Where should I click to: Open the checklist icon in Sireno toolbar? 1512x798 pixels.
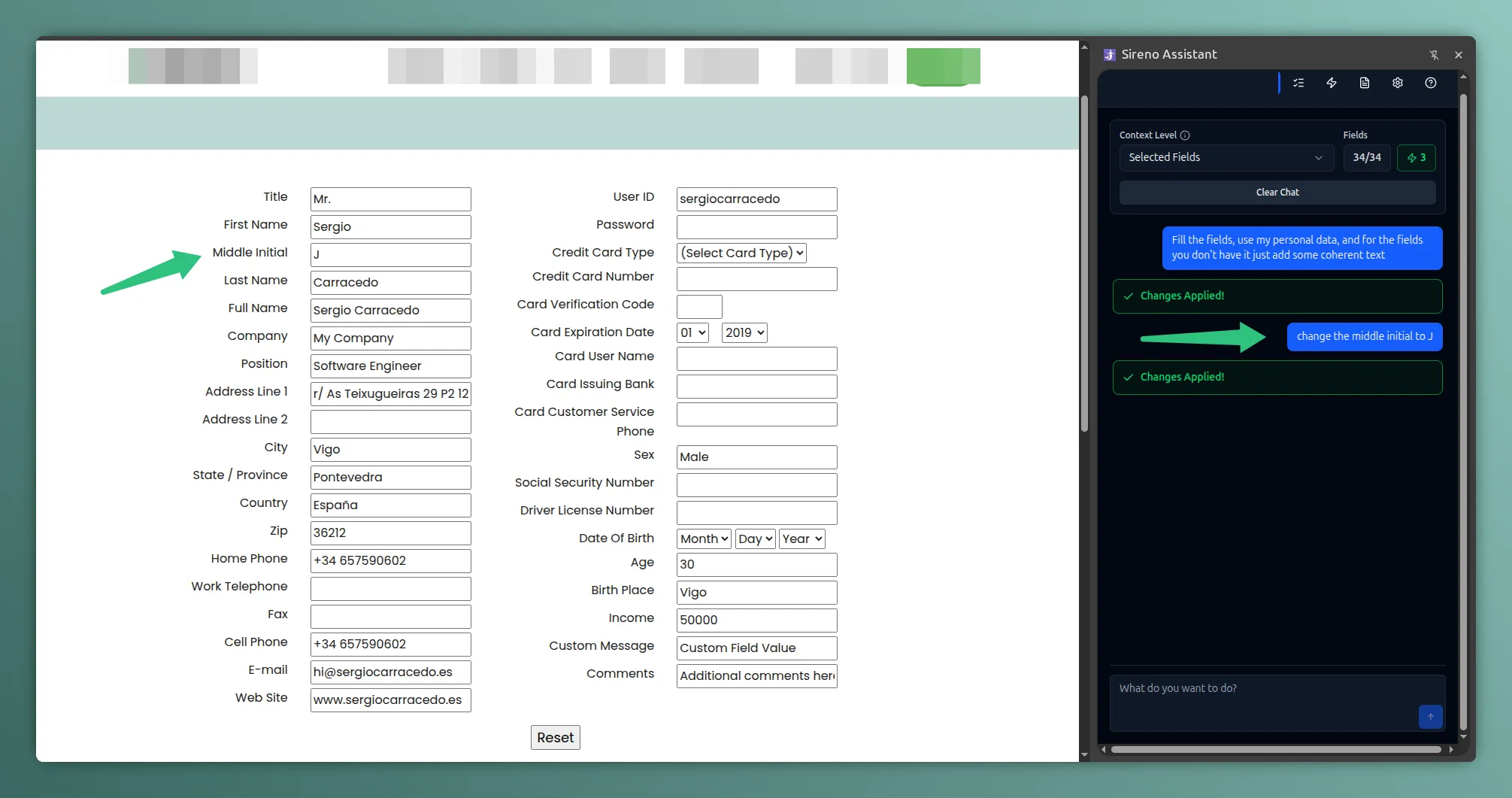point(1298,83)
